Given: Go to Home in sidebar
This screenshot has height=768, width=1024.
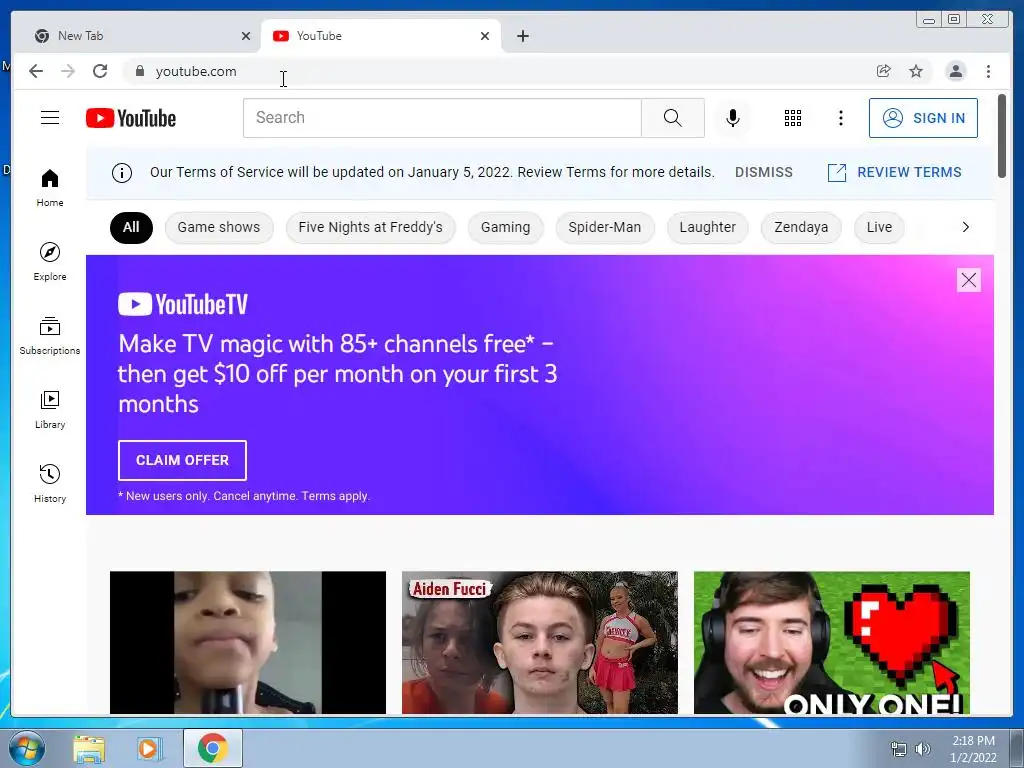Looking at the screenshot, I should 50,188.
